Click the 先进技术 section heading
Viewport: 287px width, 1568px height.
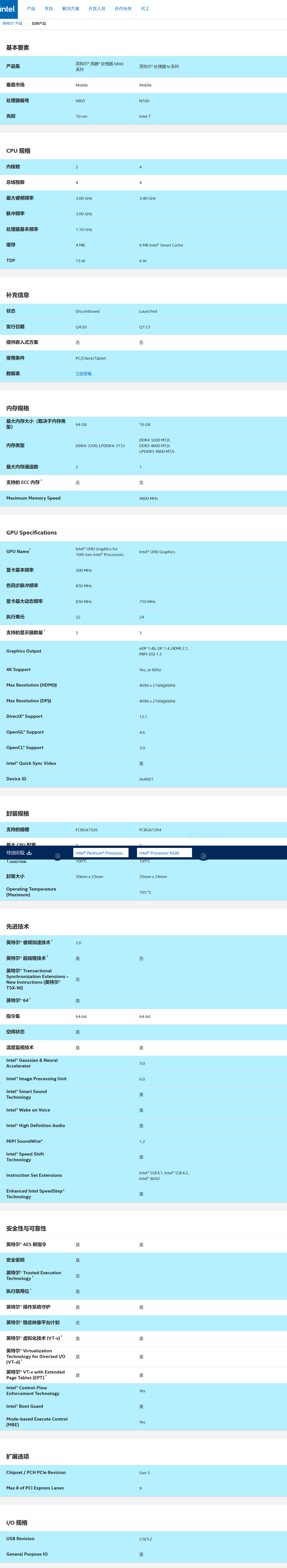click(18, 926)
